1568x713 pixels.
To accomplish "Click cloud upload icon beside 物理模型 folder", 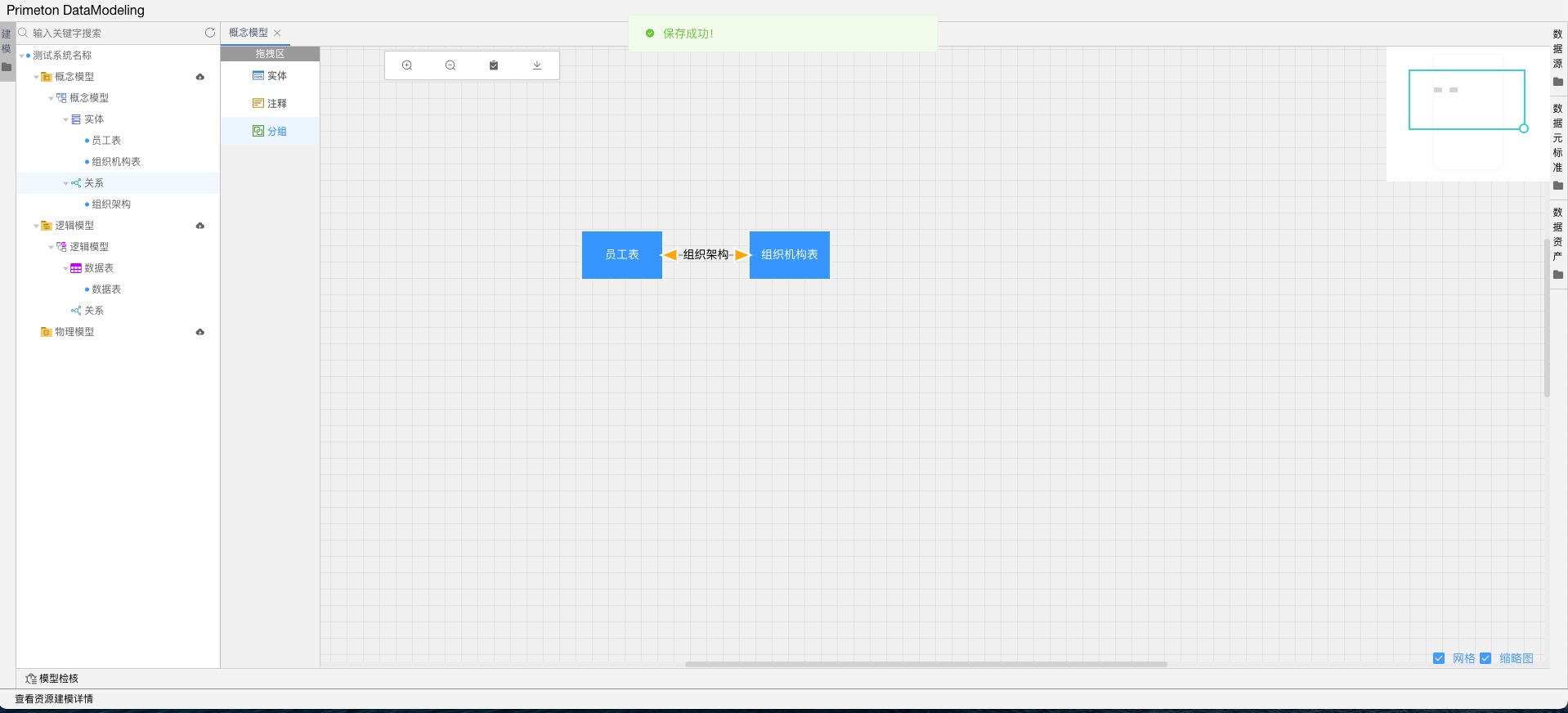I will tap(200, 332).
